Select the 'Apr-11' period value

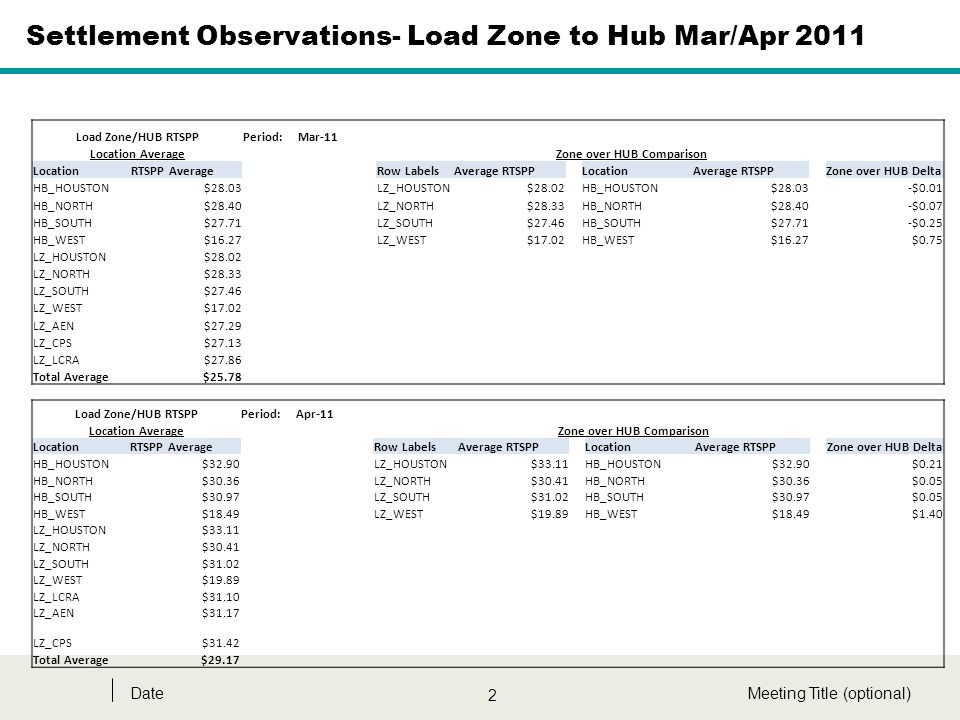pos(315,414)
